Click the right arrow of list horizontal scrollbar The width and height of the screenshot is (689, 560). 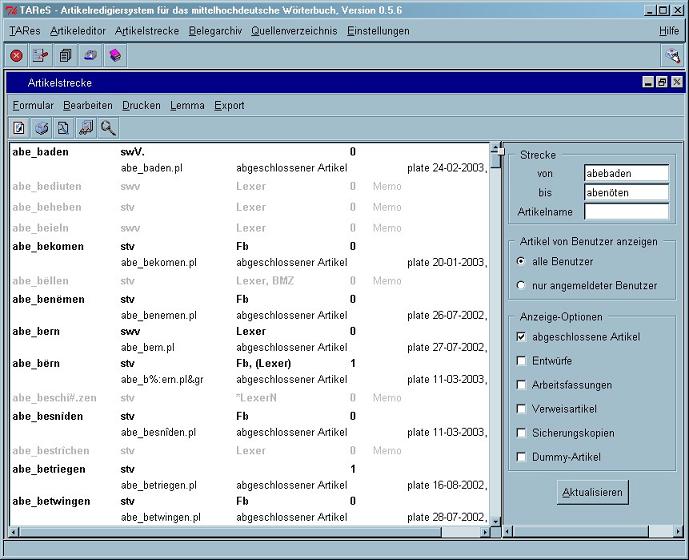pyautogui.click(x=485, y=532)
